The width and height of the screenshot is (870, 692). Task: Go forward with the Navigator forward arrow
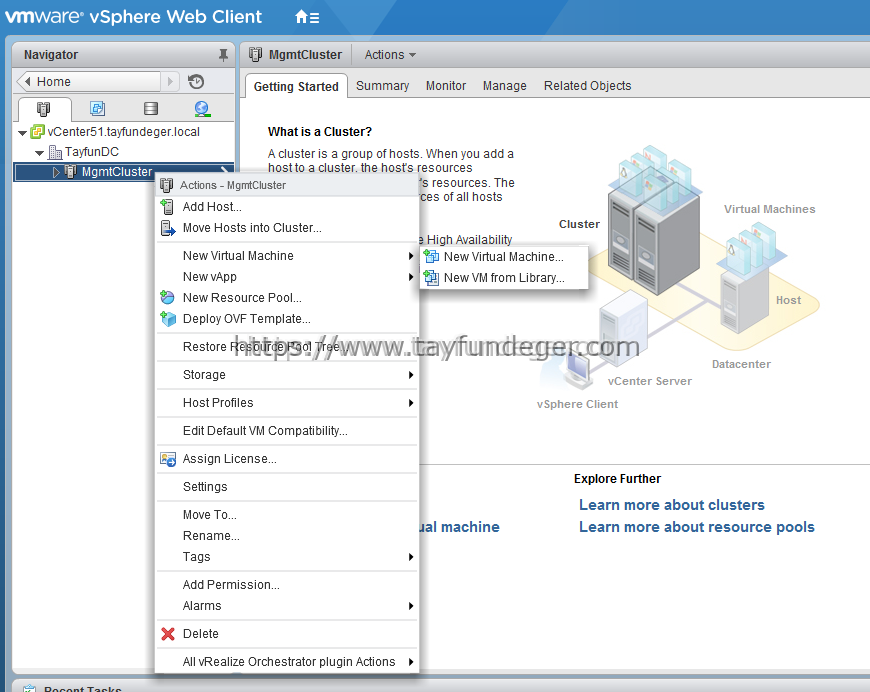coord(170,82)
